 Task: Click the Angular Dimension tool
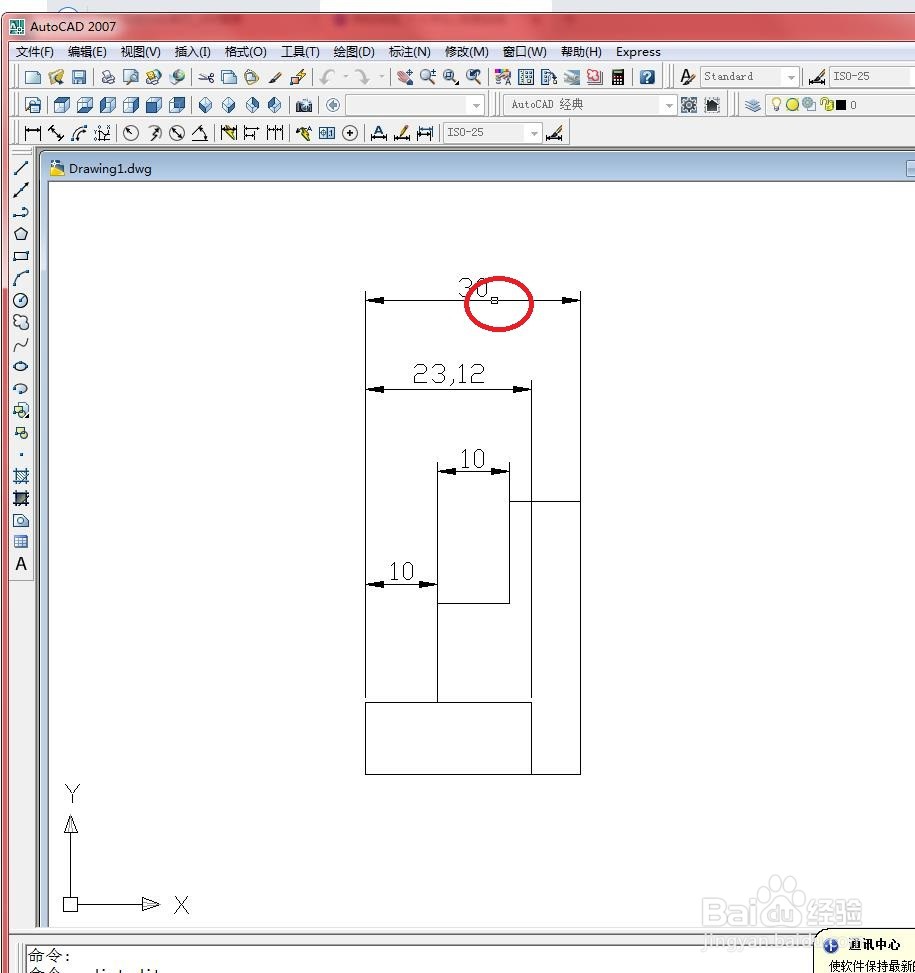tap(200, 133)
